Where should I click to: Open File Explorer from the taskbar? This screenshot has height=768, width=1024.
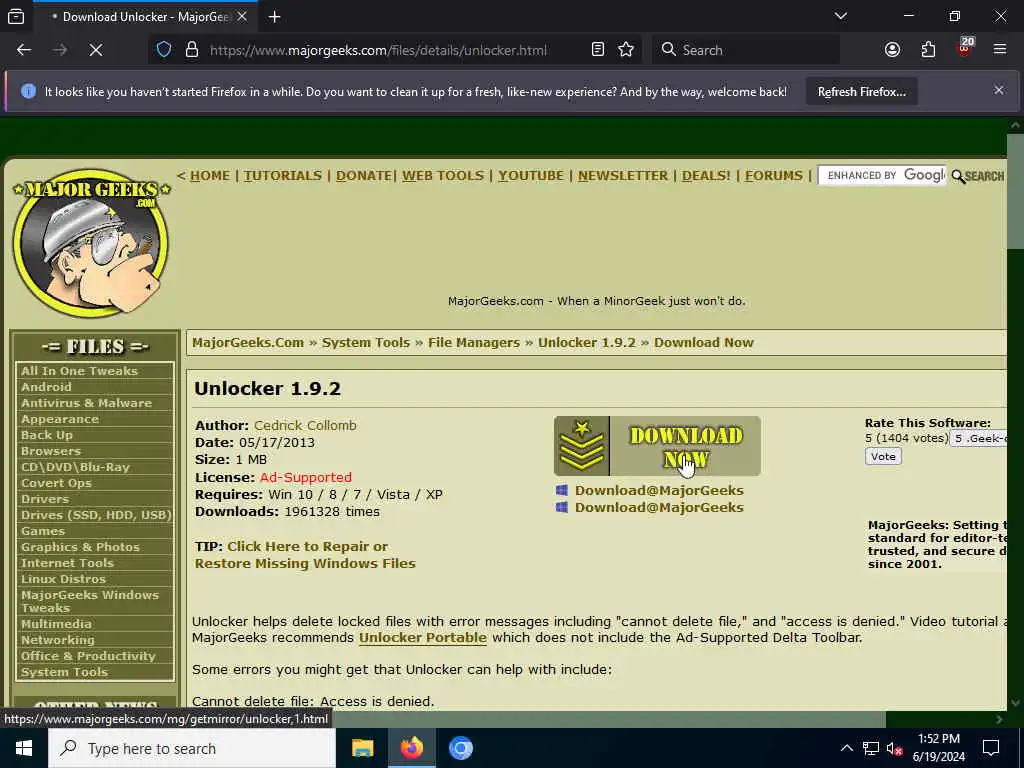(362, 748)
